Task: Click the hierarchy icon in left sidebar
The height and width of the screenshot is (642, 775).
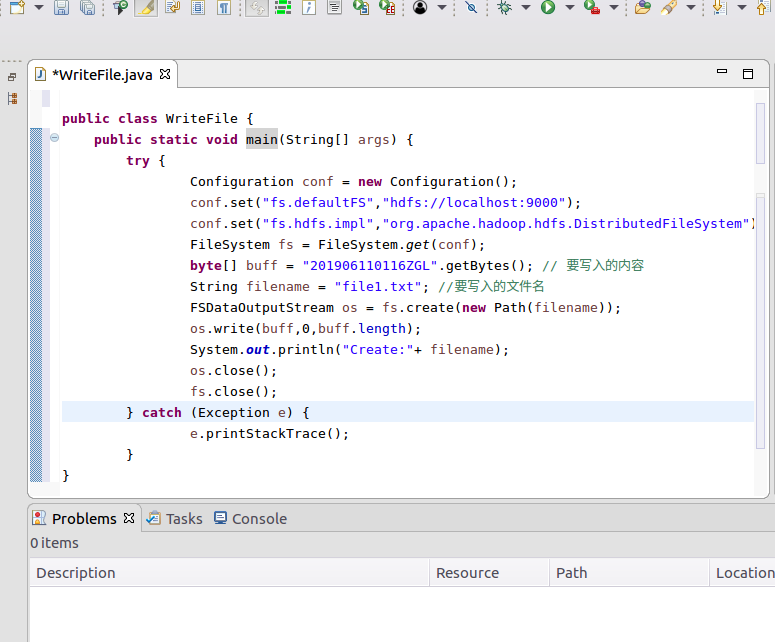Action: (12, 98)
